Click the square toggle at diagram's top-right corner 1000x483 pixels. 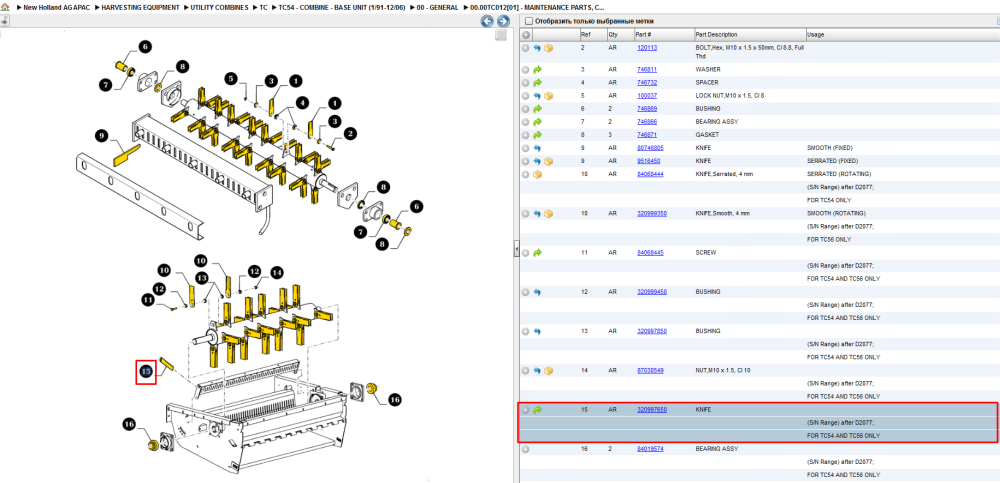click(x=501, y=35)
